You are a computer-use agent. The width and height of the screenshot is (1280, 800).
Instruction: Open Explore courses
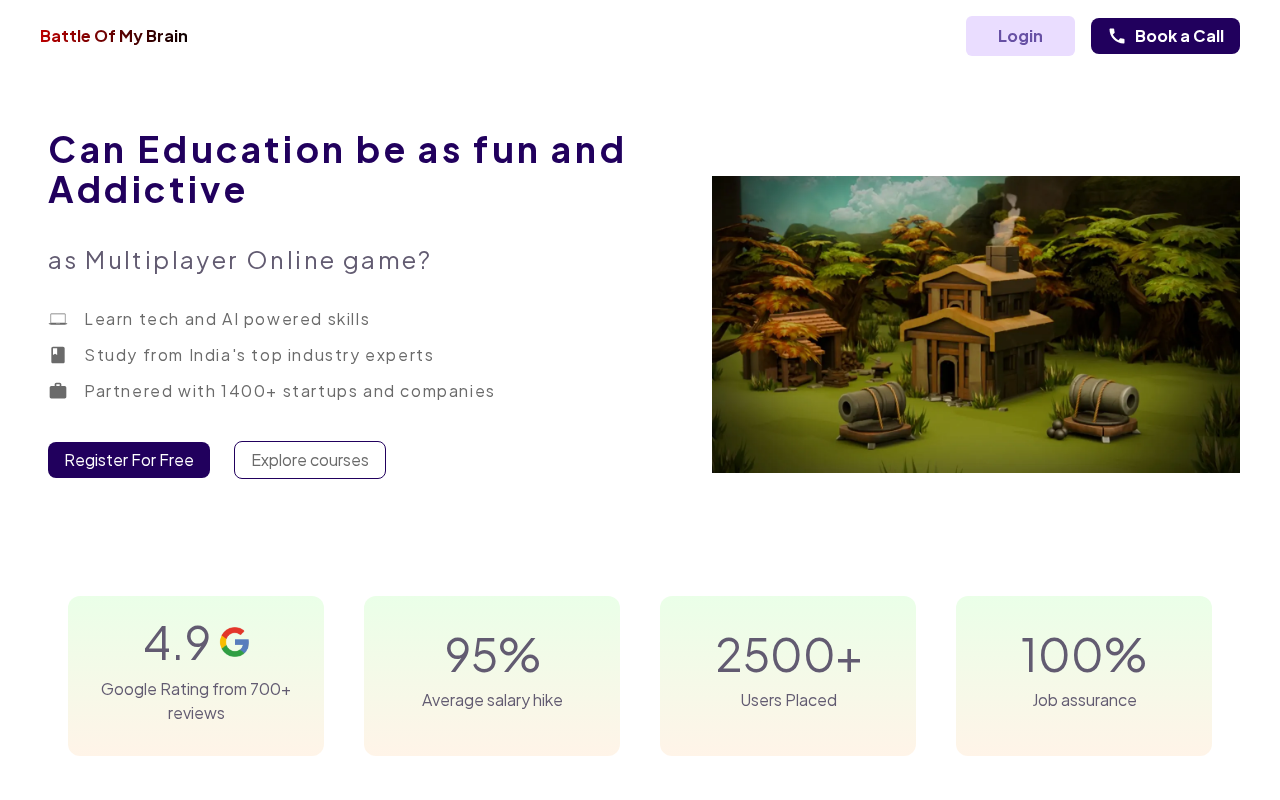310,460
